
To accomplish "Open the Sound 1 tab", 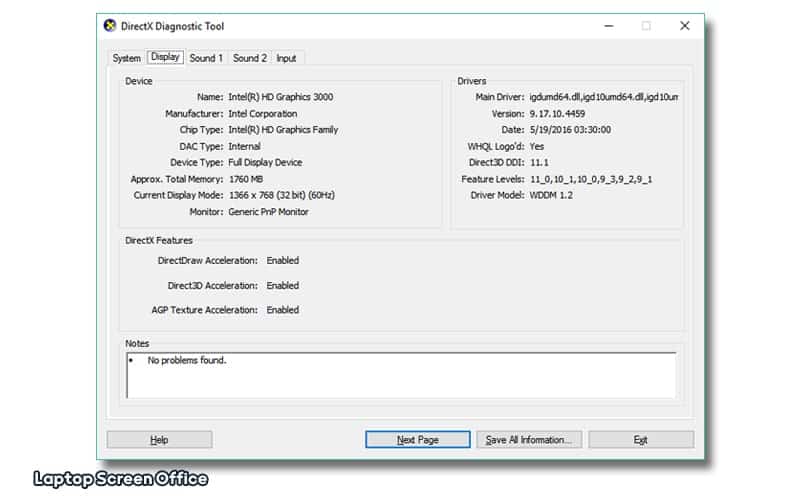I will click(206, 58).
